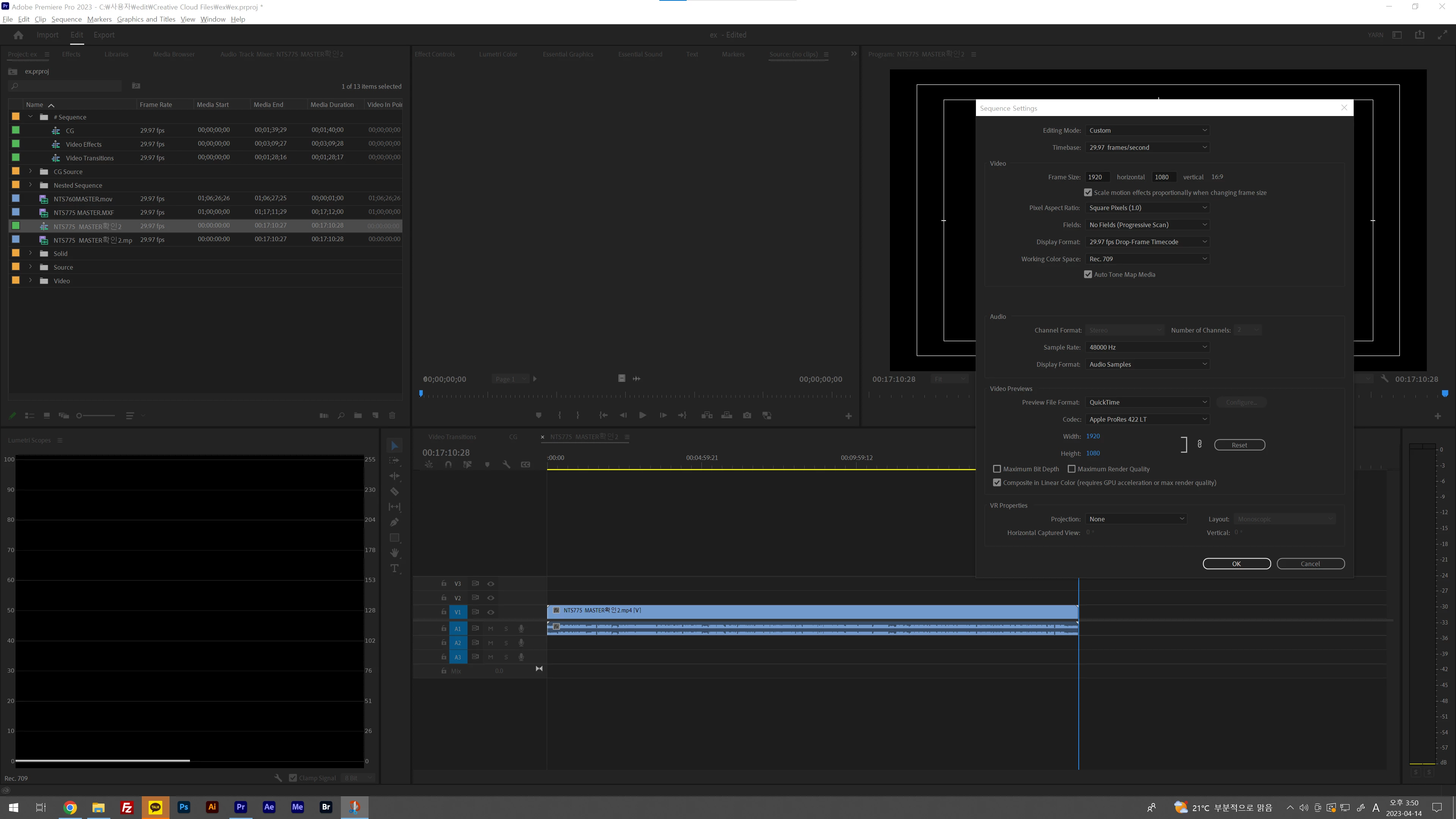Open Premiere Home screen icon
This screenshot has width=1456, height=819.
click(18, 35)
